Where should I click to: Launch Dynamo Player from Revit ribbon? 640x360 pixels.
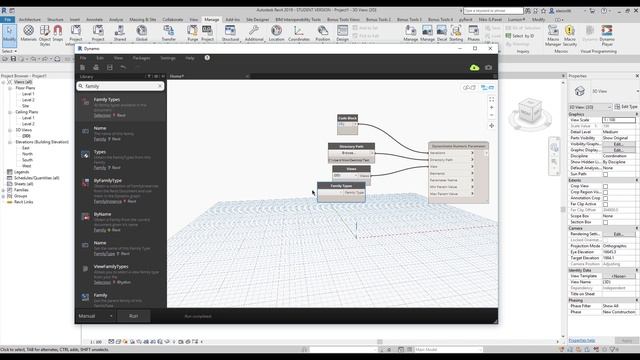pyautogui.click(x=607, y=35)
